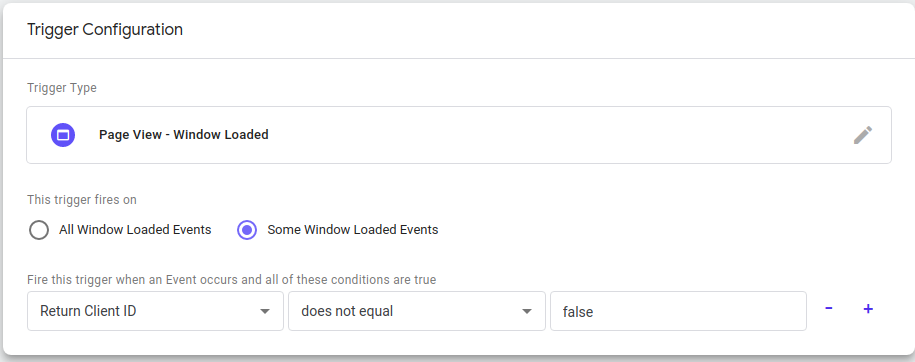The width and height of the screenshot is (915, 362).
Task: Select the Some Window Loaded Events radio circle
Action: 247,230
